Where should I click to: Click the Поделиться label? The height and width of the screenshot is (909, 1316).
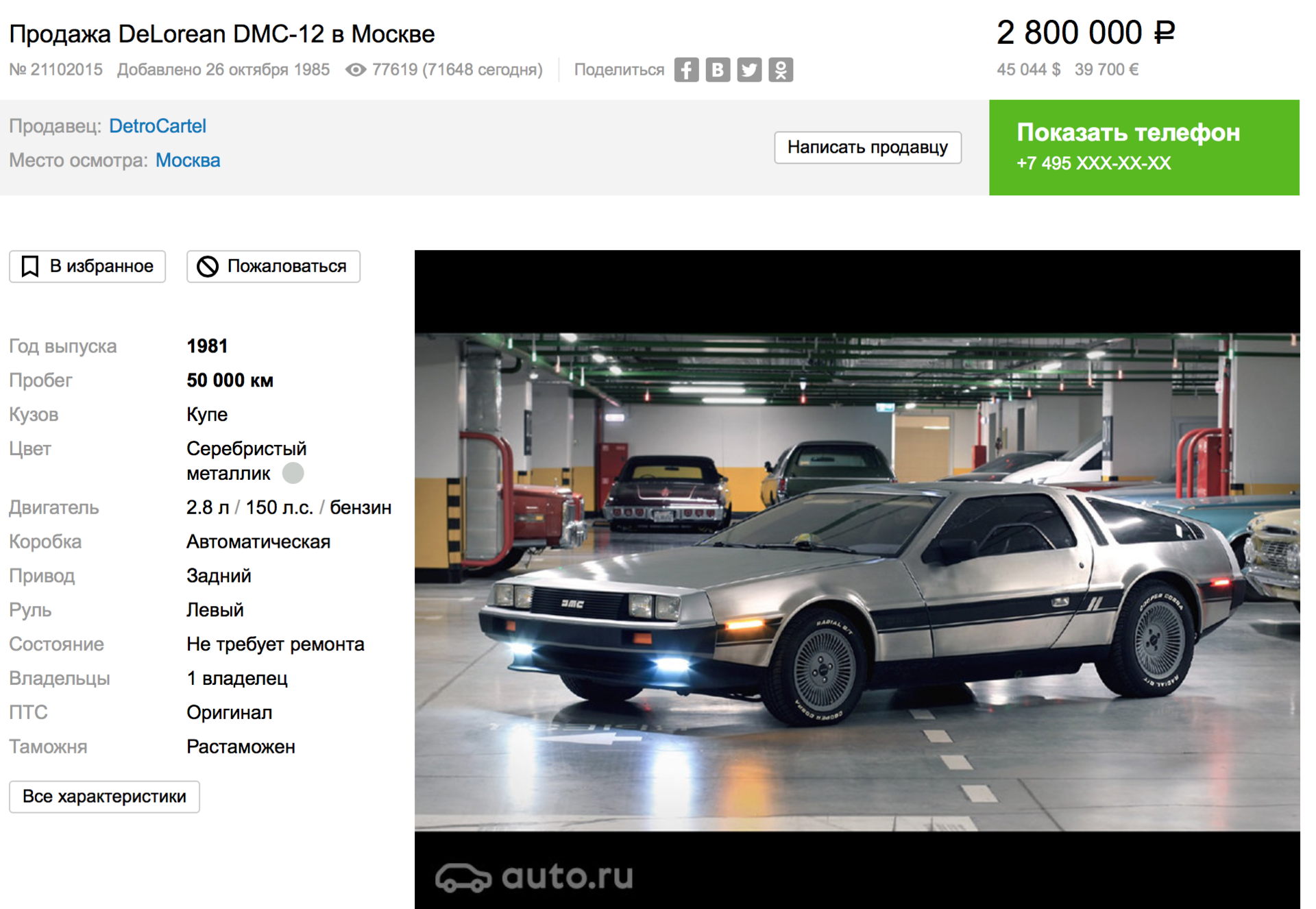click(x=619, y=70)
